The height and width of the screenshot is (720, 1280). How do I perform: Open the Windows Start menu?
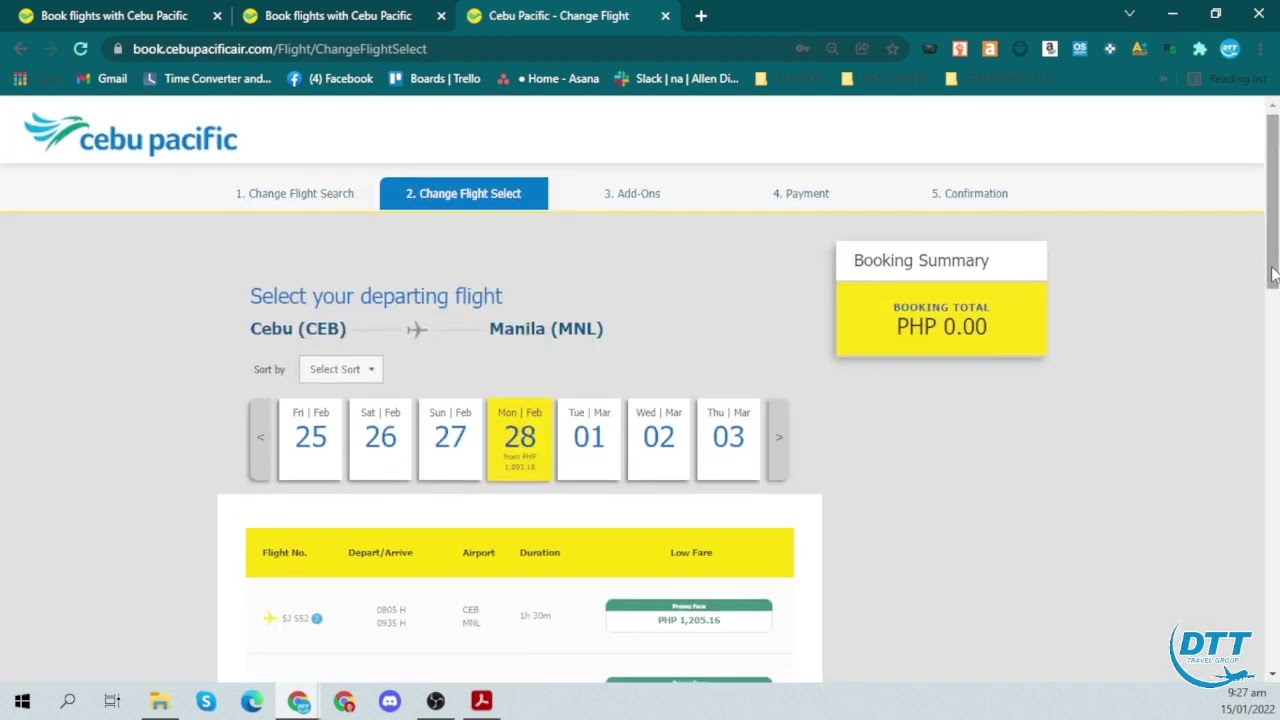point(22,701)
